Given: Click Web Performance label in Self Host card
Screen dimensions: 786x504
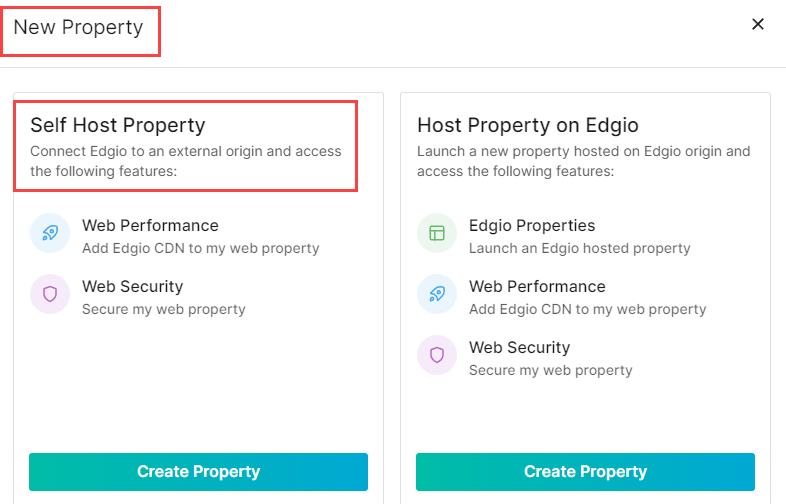Looking at the screenshot, I should [x=150, y=225].
